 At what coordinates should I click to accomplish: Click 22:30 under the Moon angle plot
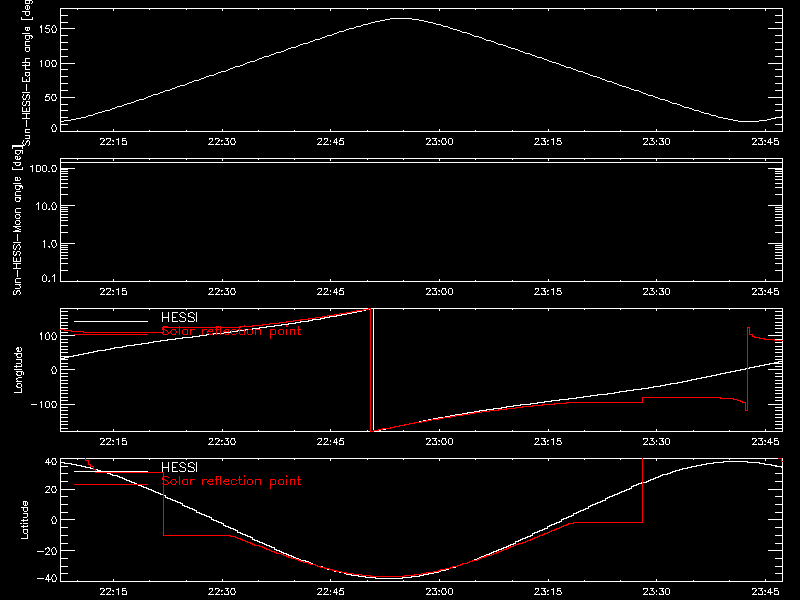[222, 292]
